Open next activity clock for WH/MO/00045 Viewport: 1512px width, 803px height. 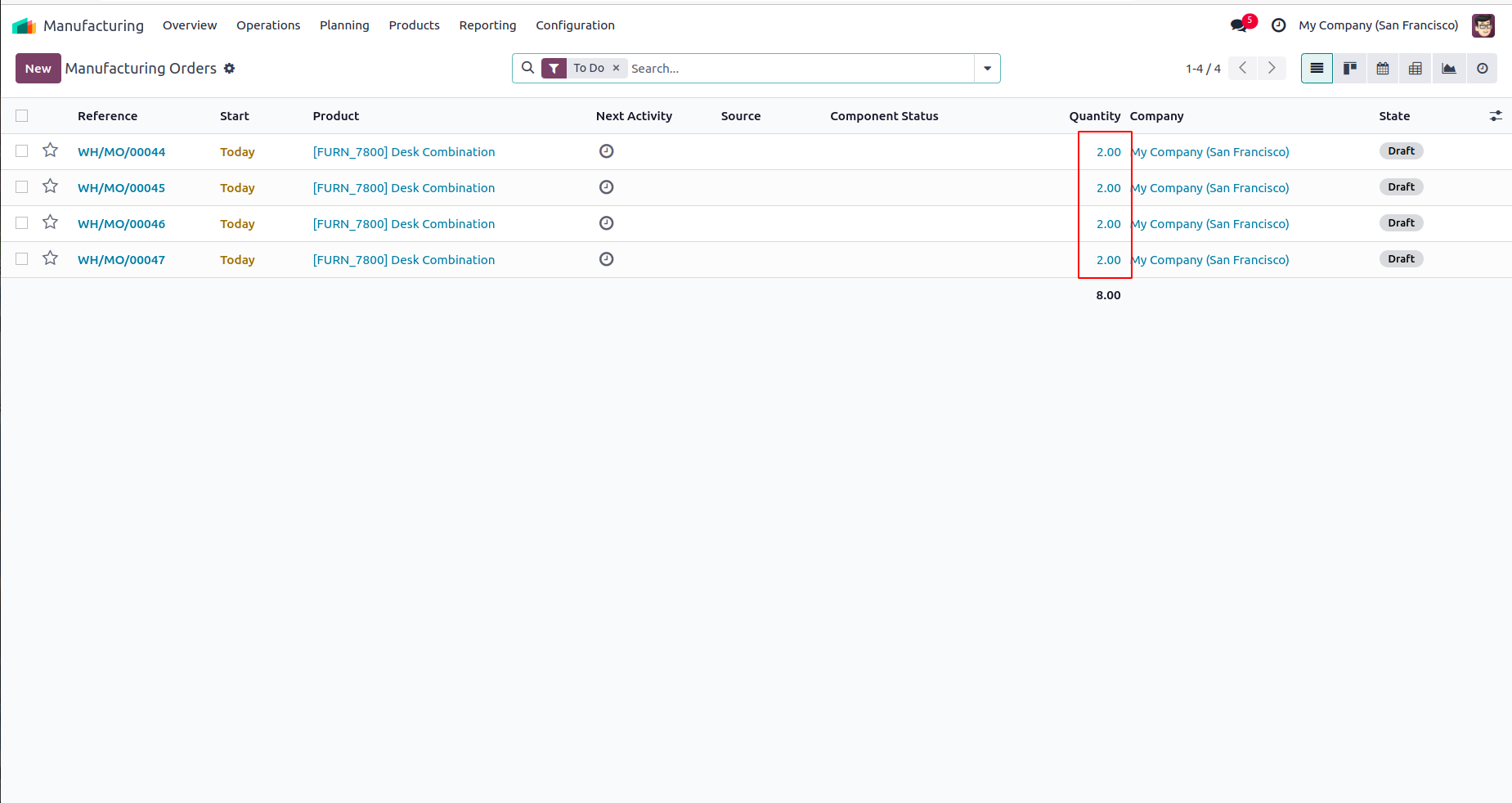606,187
